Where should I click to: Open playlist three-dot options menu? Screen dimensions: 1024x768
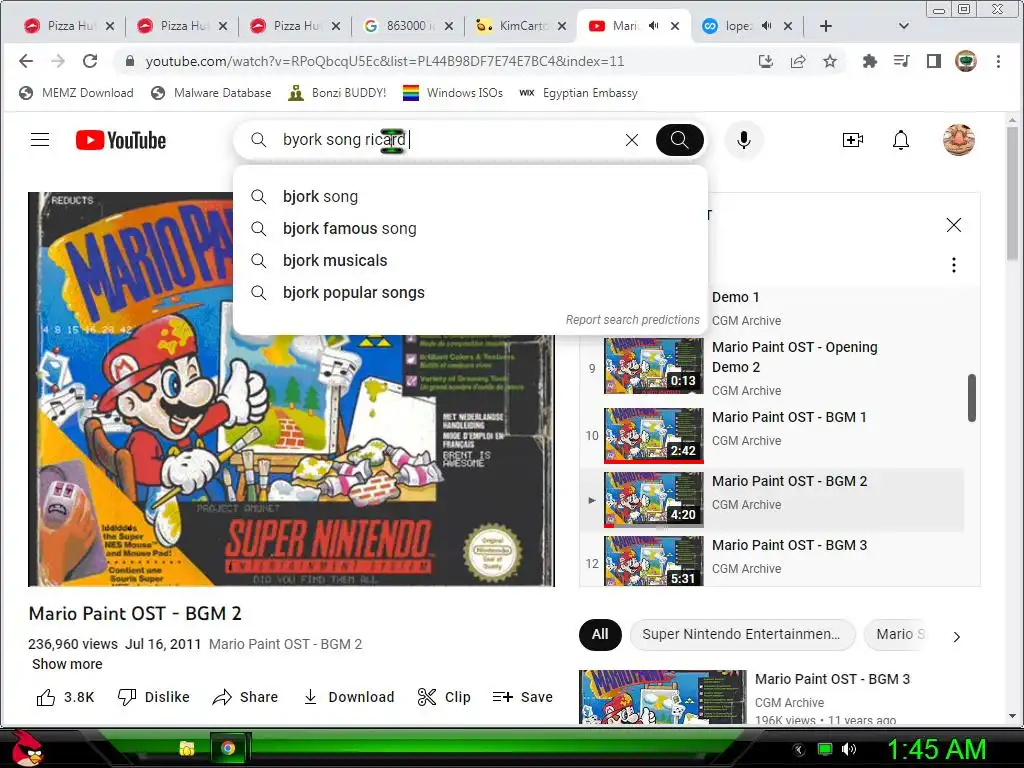[x=953, y=264]
